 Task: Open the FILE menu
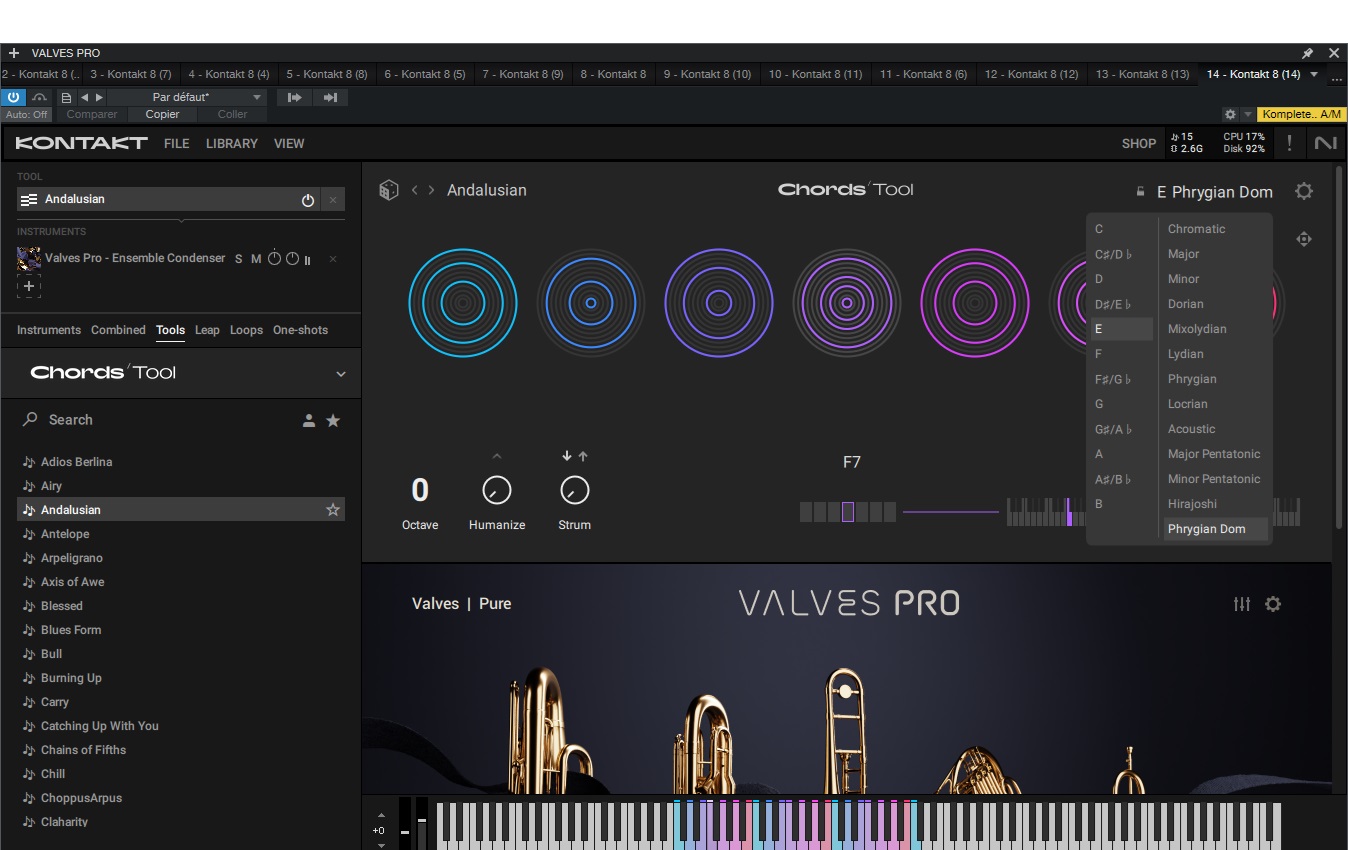click(177, 143)
